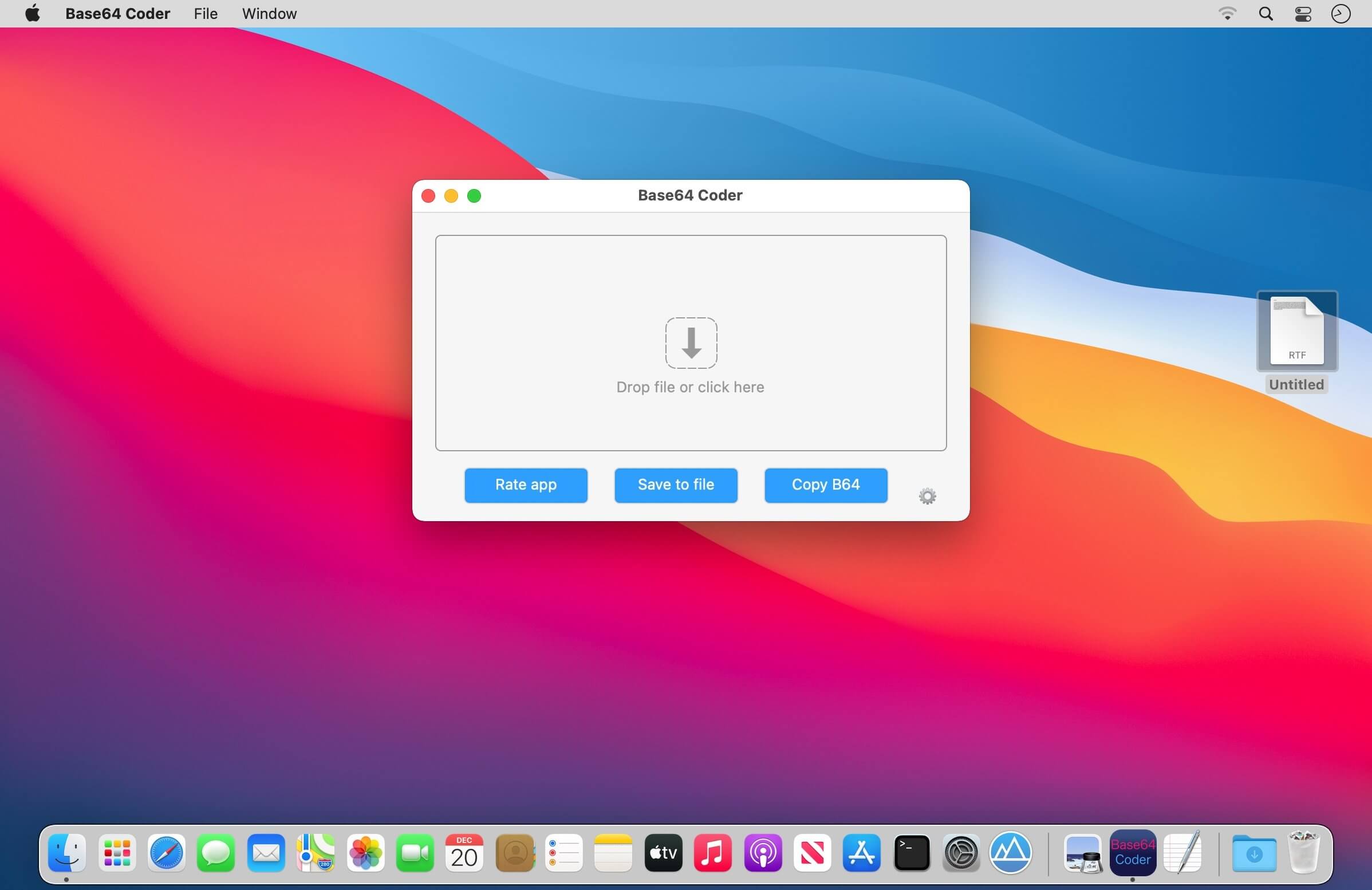The image size is (1372, 890).
Task: Open the settings gear in Base64 Coder
Action: [x=927, y=496]
